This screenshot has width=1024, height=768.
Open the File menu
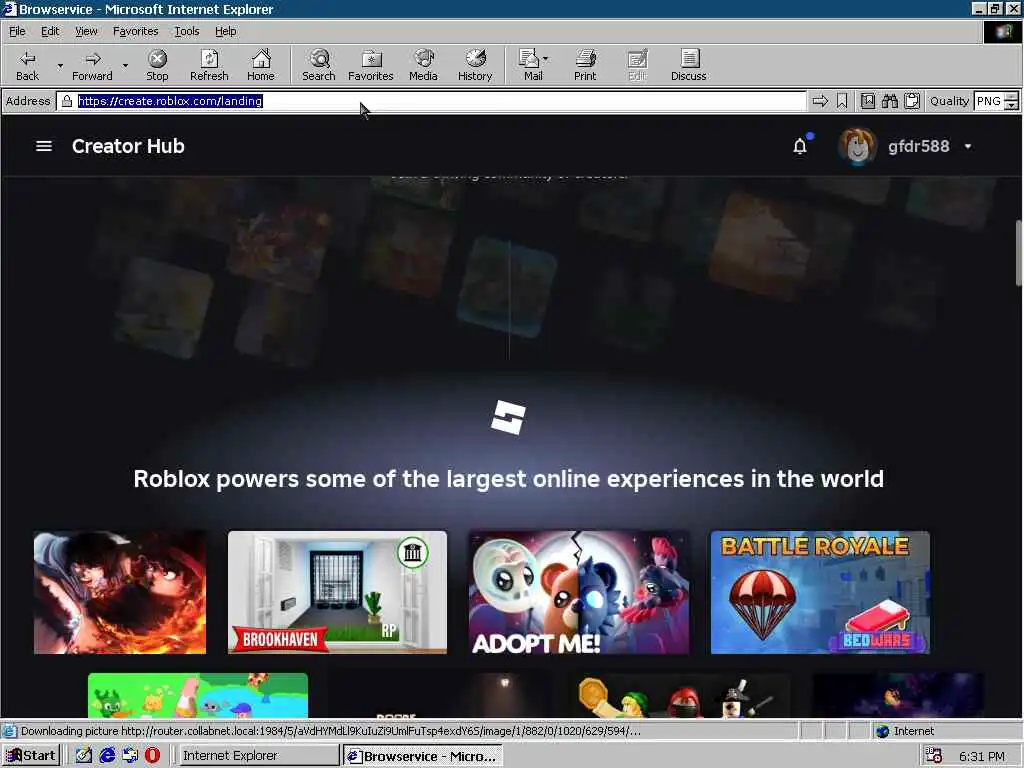point(17,31)
